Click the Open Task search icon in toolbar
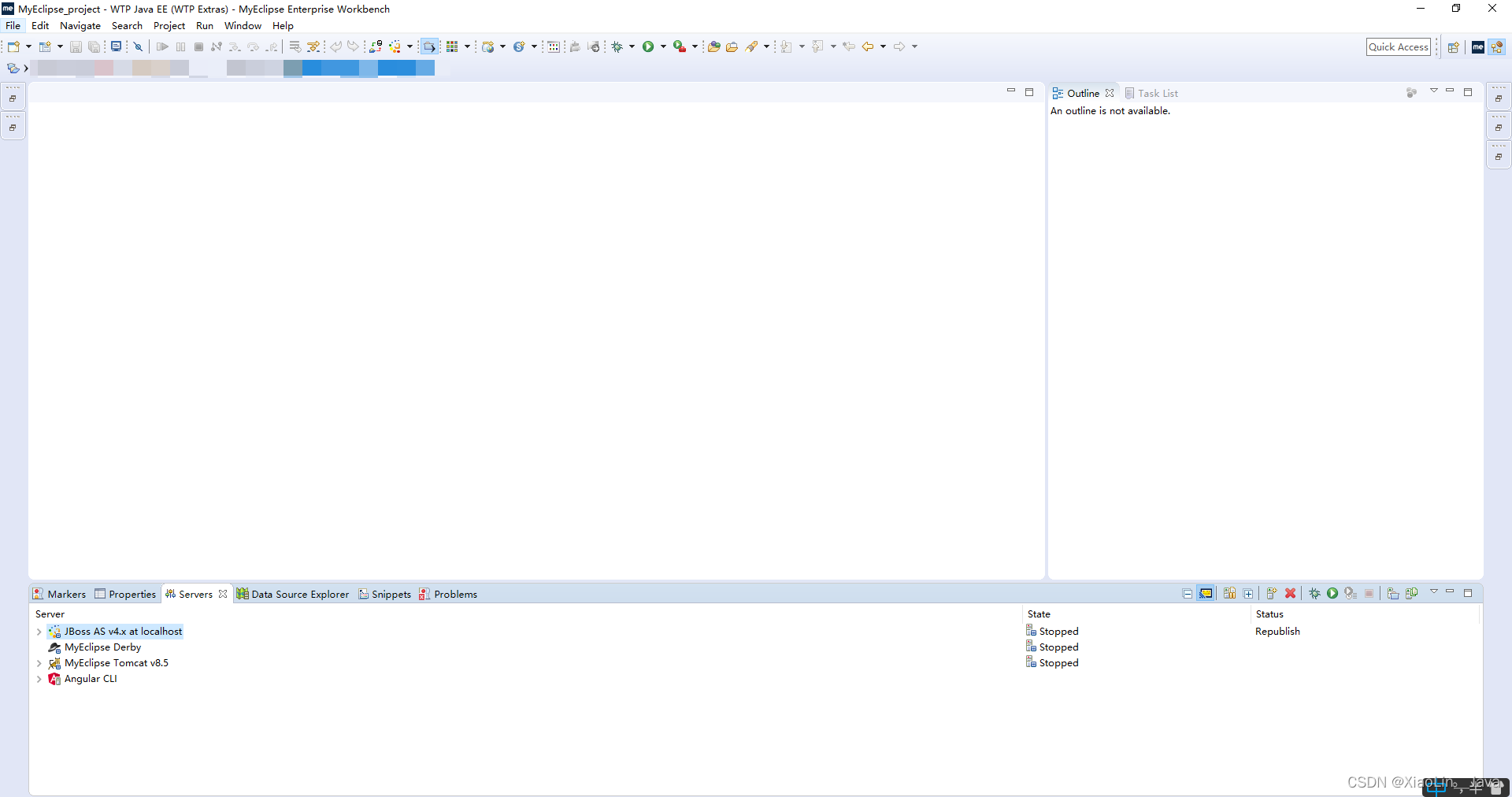The height and width of the screenshot is (797, 1512). [732, 46]
